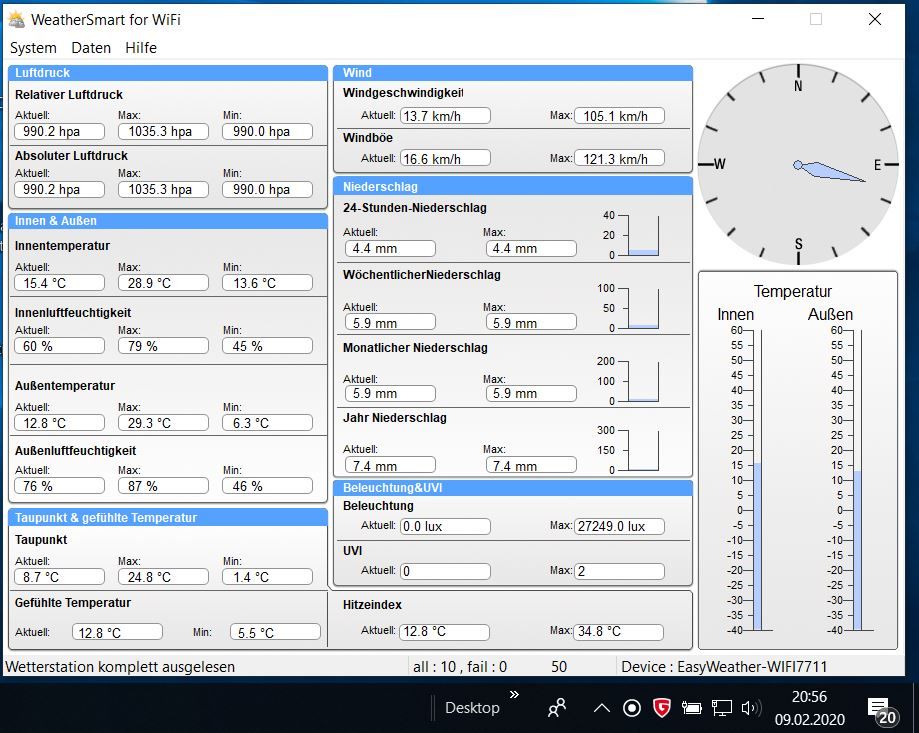This screenshot has width=919, height=733.
Task: Expand hidden tray icons with the chevron
Action: (x=601, y=708)
